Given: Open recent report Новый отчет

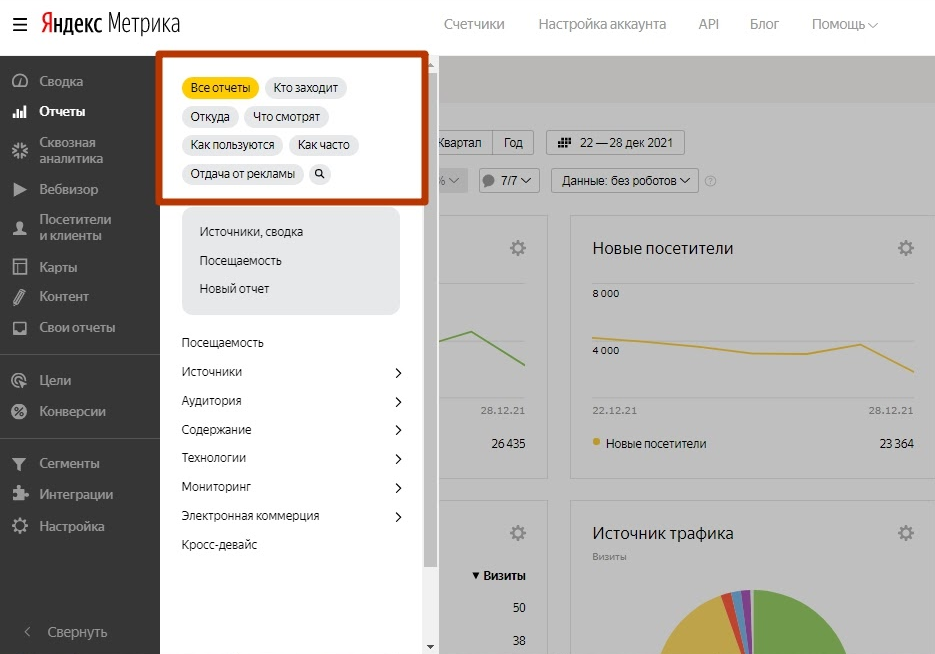Looking at the screenshot, I should click(234, 289).
